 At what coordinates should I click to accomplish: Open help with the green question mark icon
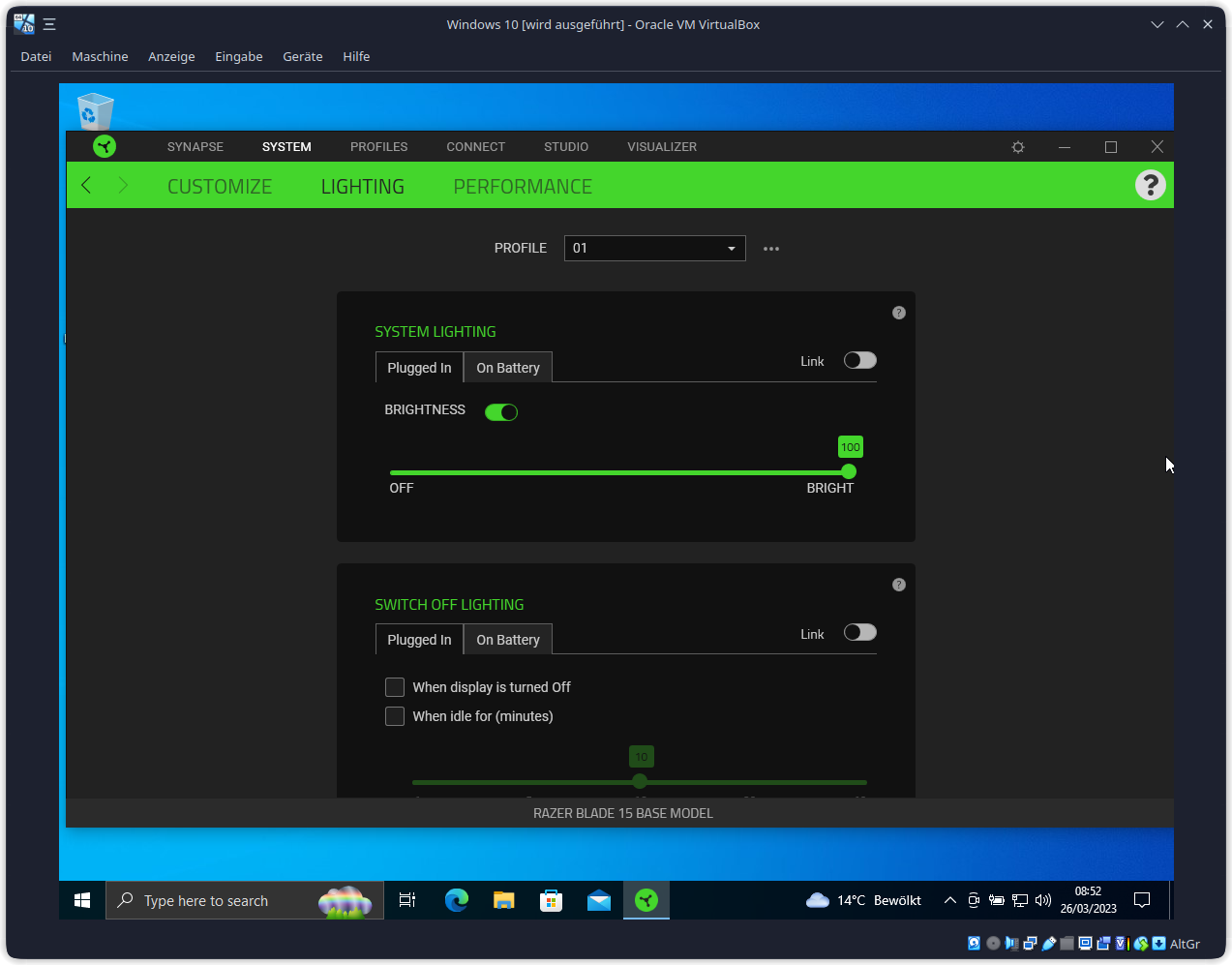pos(1150,184)
